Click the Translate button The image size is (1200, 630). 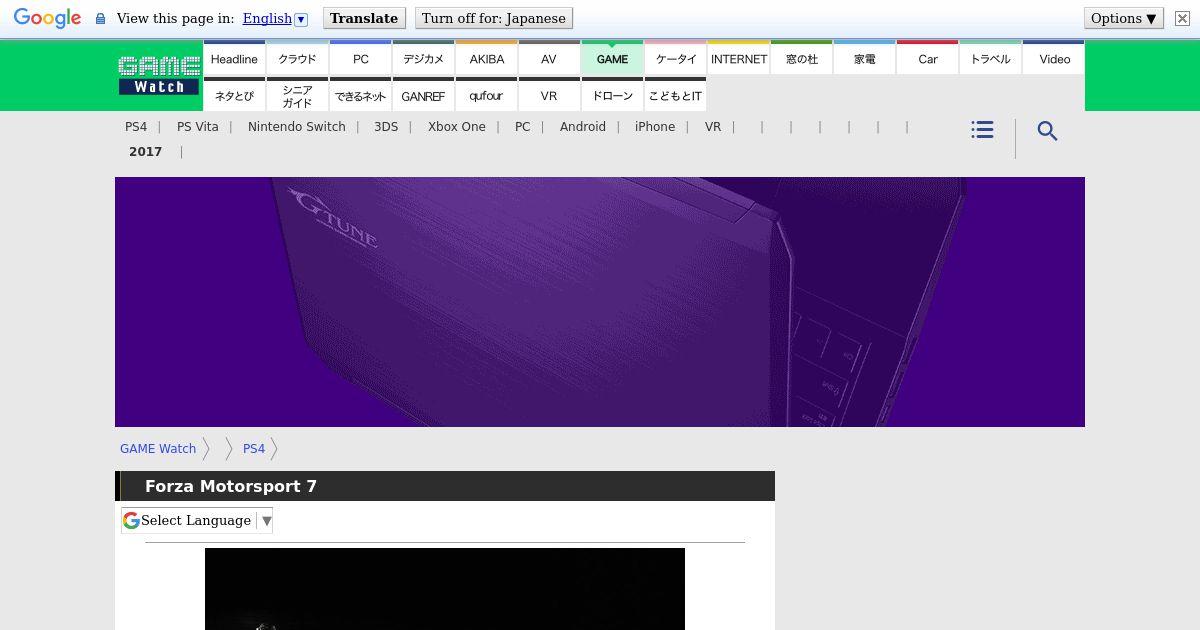click(x=364, y=18)
